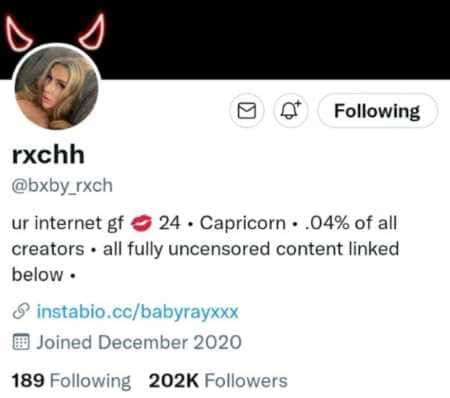Click the Joined December 2020 text
The height and width of the screenshot is (398, 450).
tap(139, 342)
